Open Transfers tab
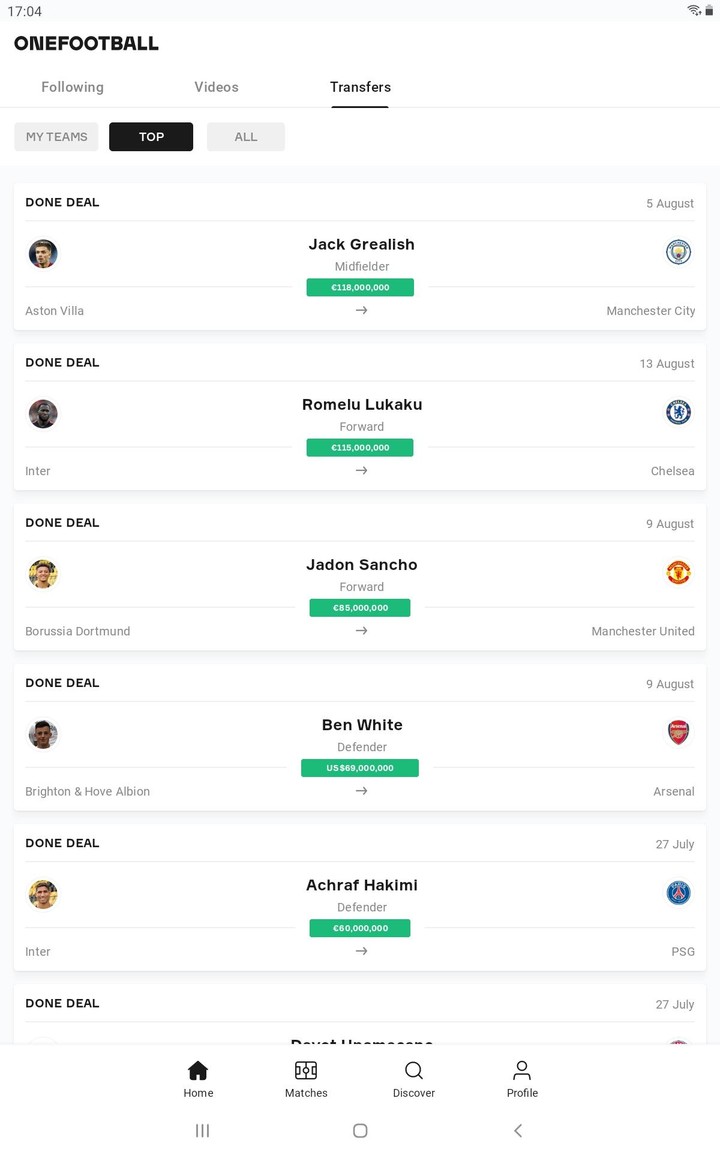The height and width of the screenshot is (1152, 720). click(360, 87)
